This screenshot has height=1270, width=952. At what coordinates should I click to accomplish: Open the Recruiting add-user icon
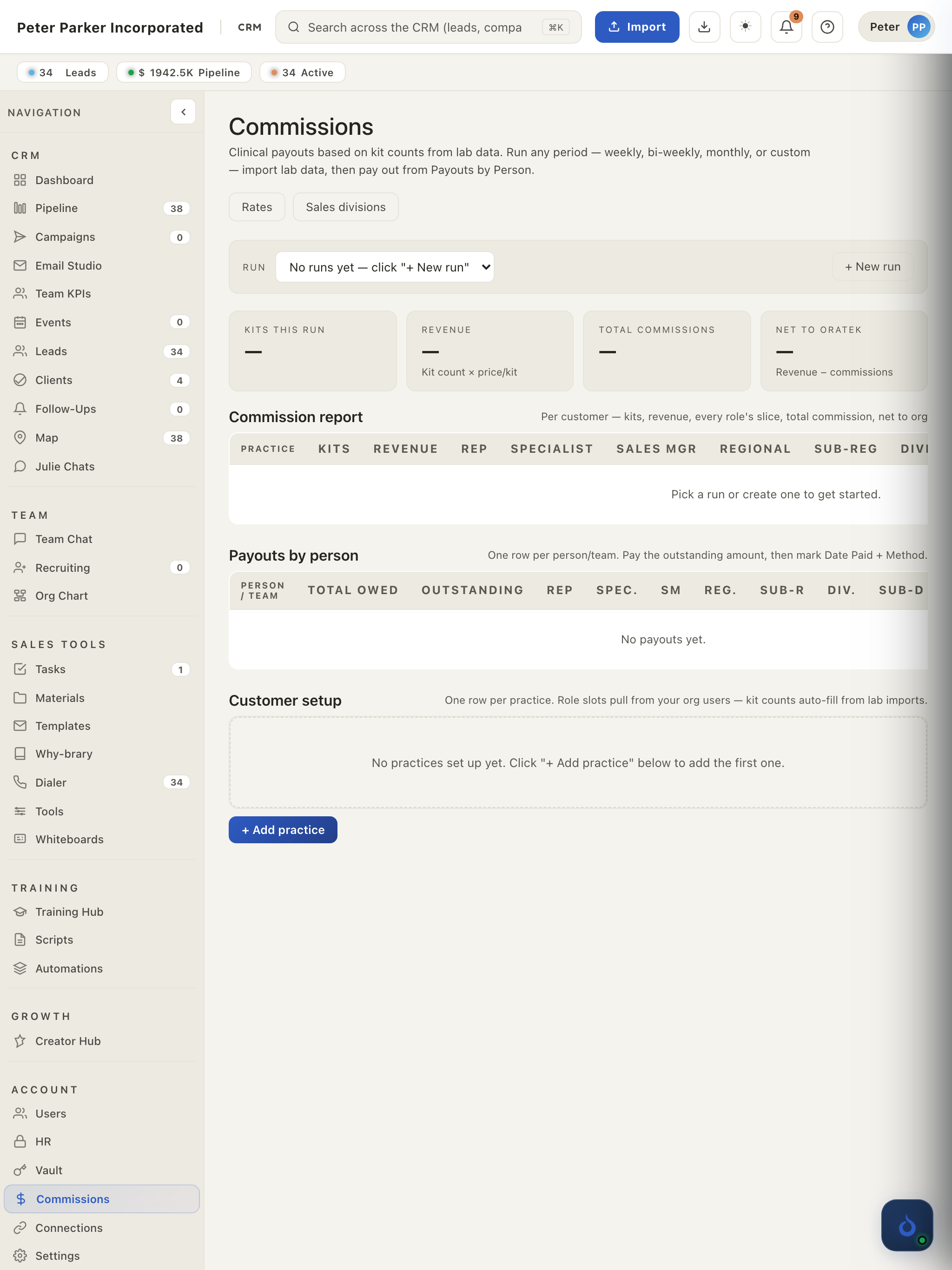pyautogui.click(x=20, y=568)
